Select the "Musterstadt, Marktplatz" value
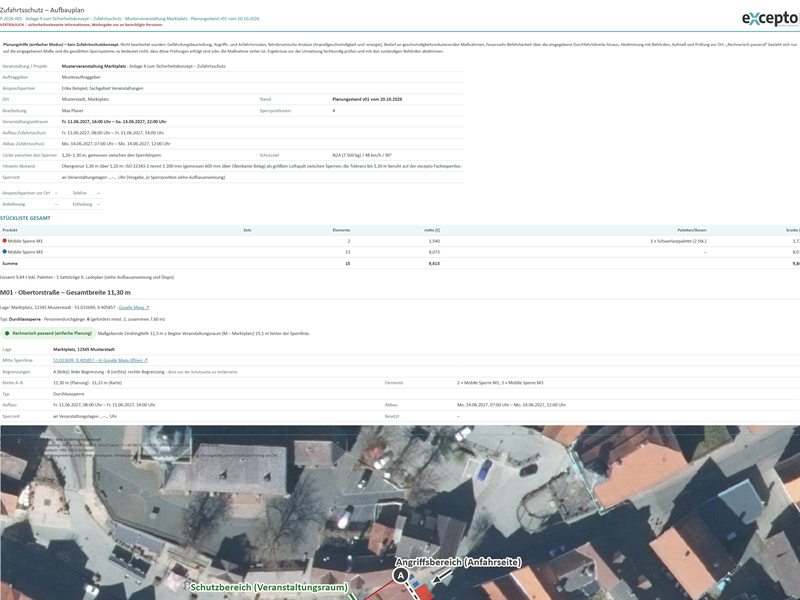The image size is (800, 600). [85, 99]
